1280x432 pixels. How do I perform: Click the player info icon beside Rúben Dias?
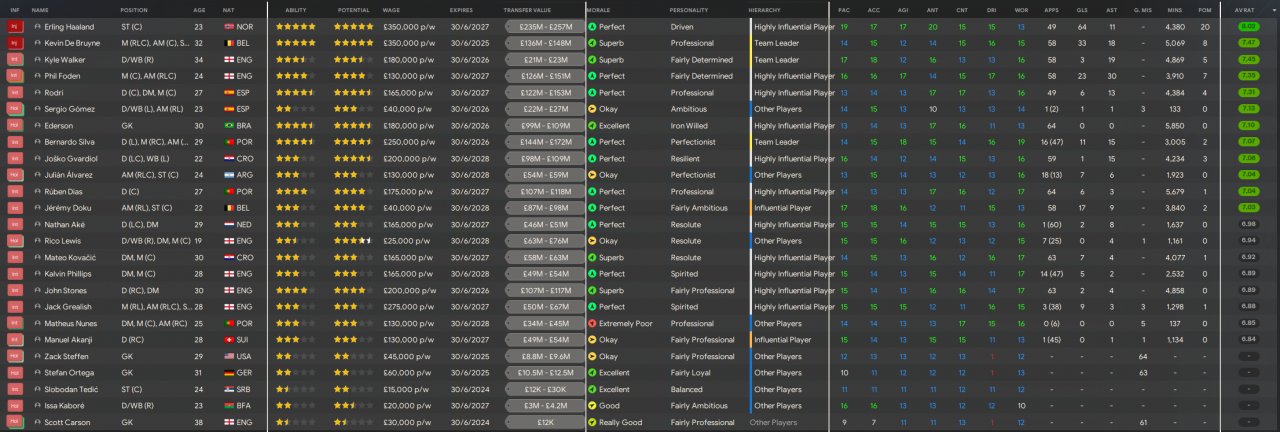38,191
